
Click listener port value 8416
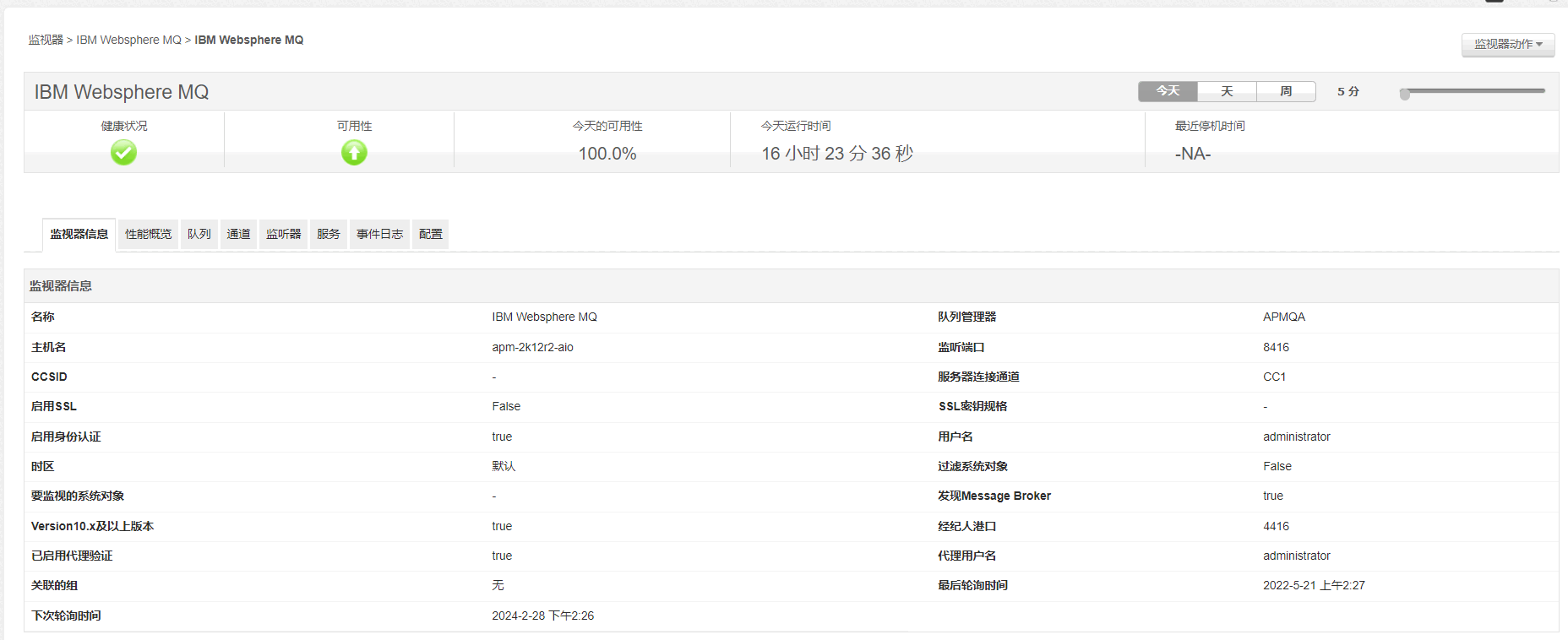pyautogui.click(x=1276, y=347)
